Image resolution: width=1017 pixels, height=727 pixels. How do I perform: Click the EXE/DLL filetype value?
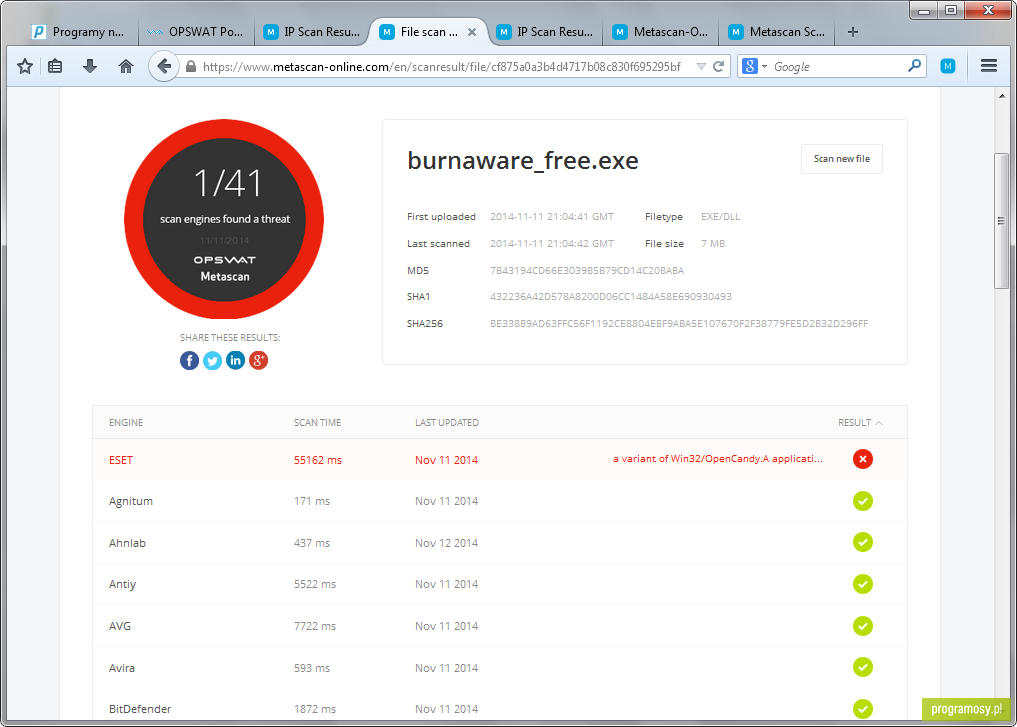coord(720,217)
